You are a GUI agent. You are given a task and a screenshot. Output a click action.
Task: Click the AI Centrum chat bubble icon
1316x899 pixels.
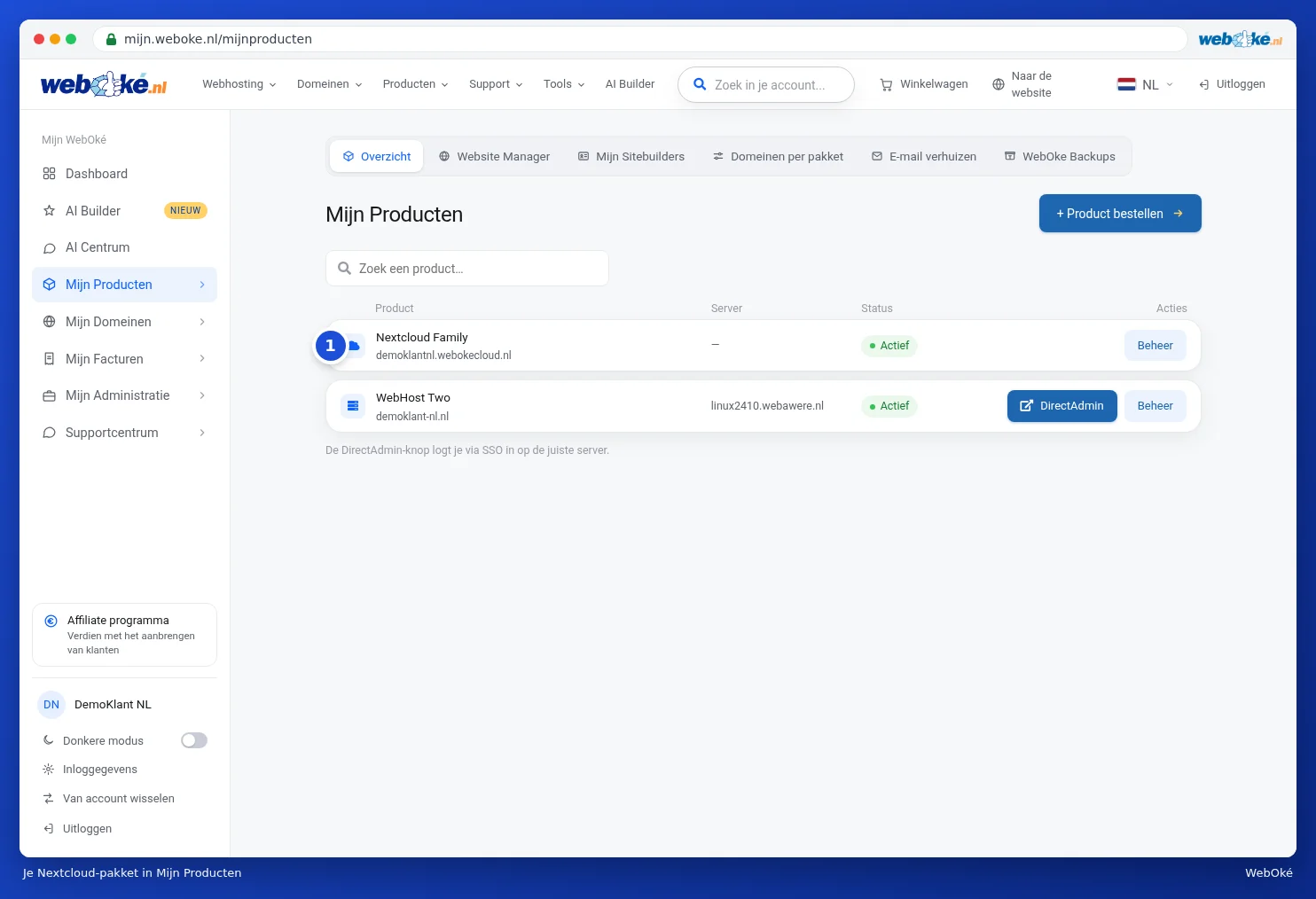[50, 248]
